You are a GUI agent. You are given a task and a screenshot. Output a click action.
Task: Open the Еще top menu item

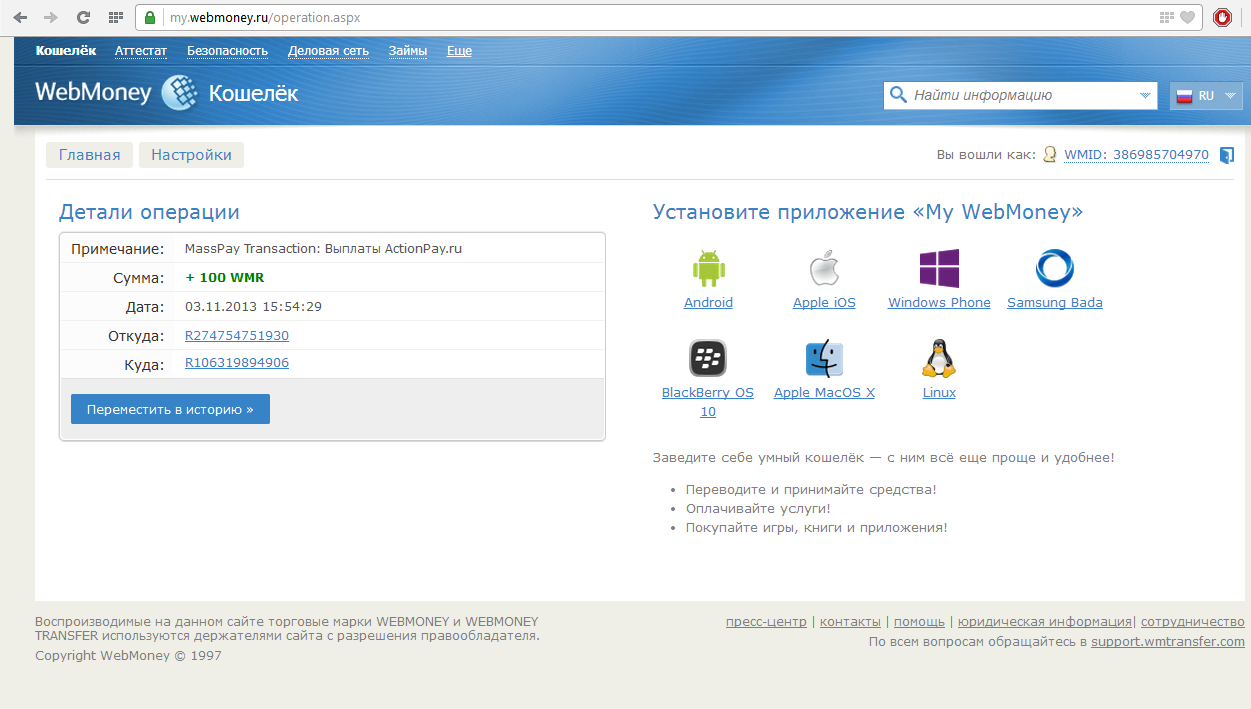point(459,51)
